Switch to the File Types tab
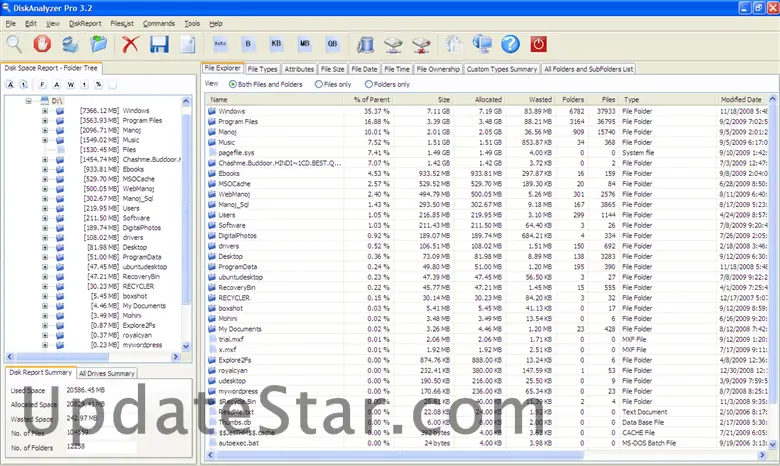Screen dimensions: 780x466 pyautogui.click(x=262, y=69)
